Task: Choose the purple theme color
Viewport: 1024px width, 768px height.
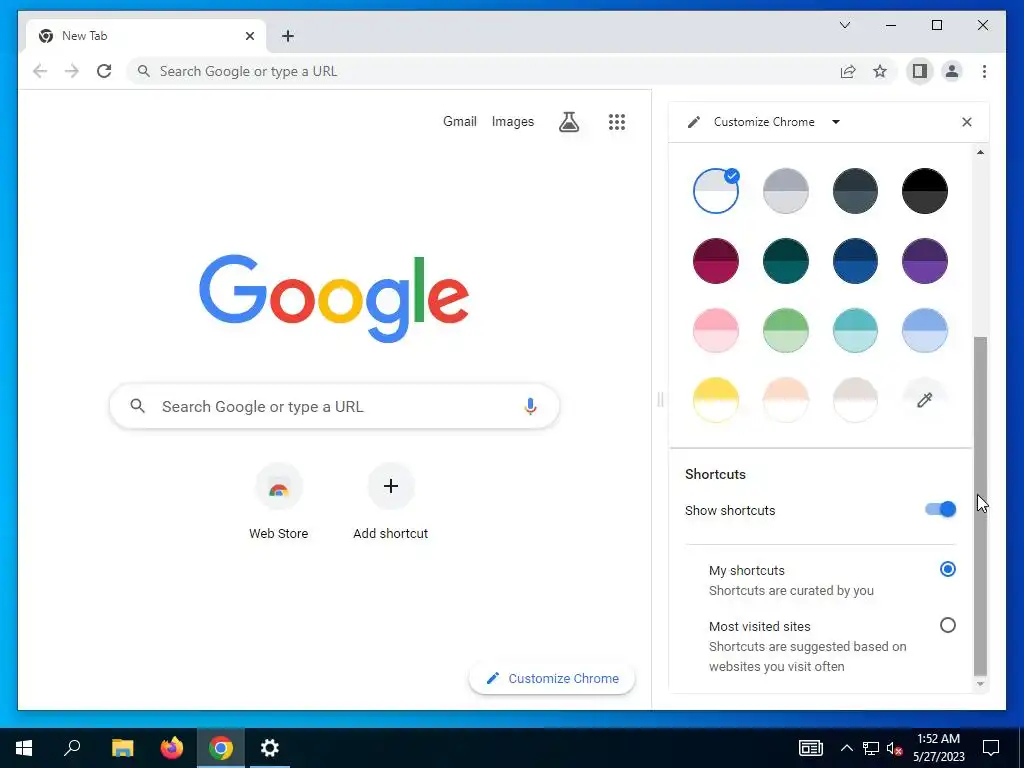Action: [x=924, y=261]
